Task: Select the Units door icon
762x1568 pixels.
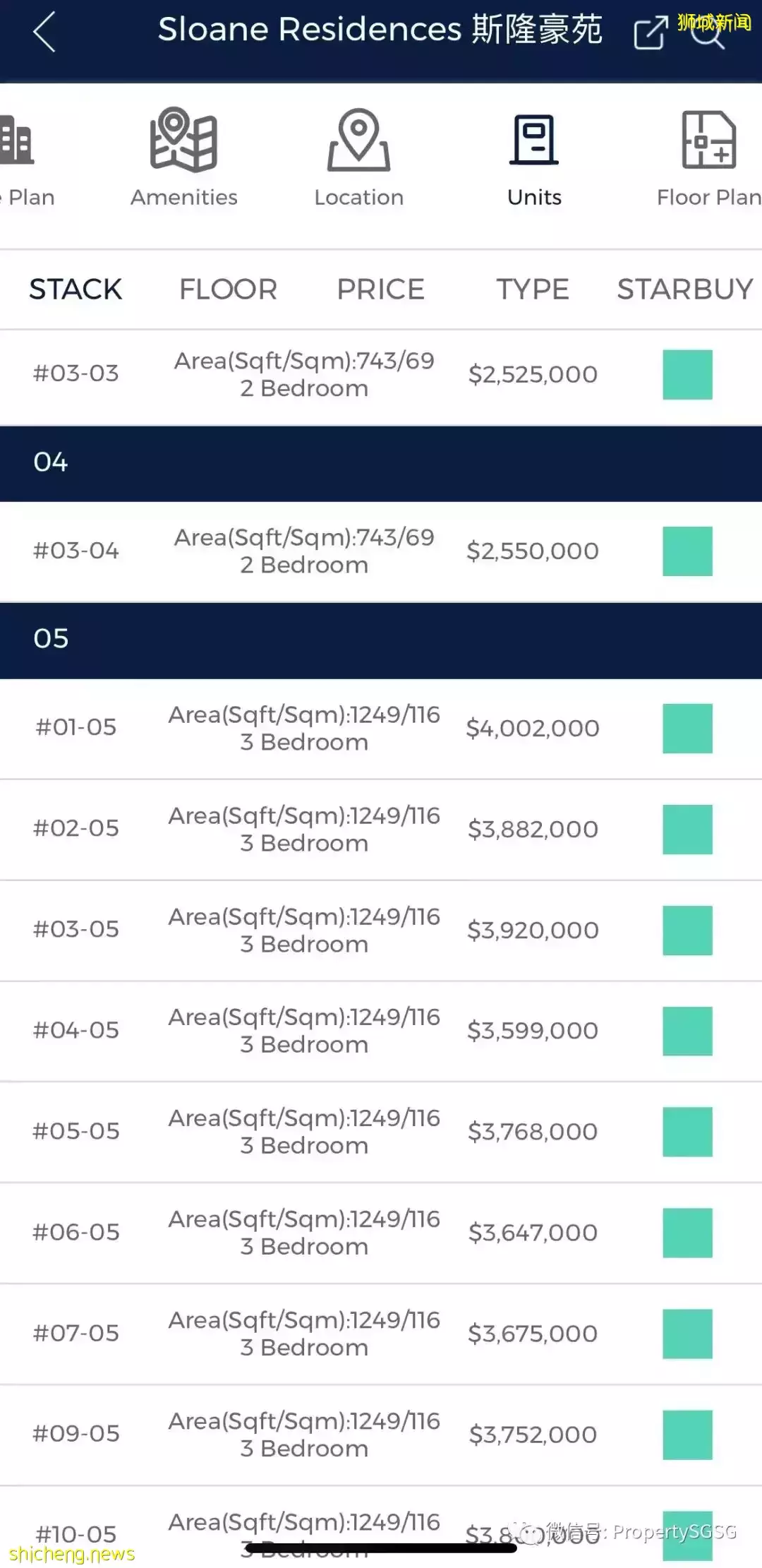Action: 534,140
